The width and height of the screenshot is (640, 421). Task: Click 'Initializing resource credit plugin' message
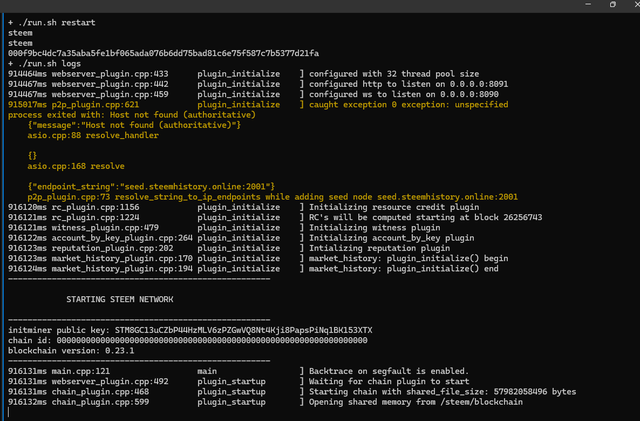[394, 207]
